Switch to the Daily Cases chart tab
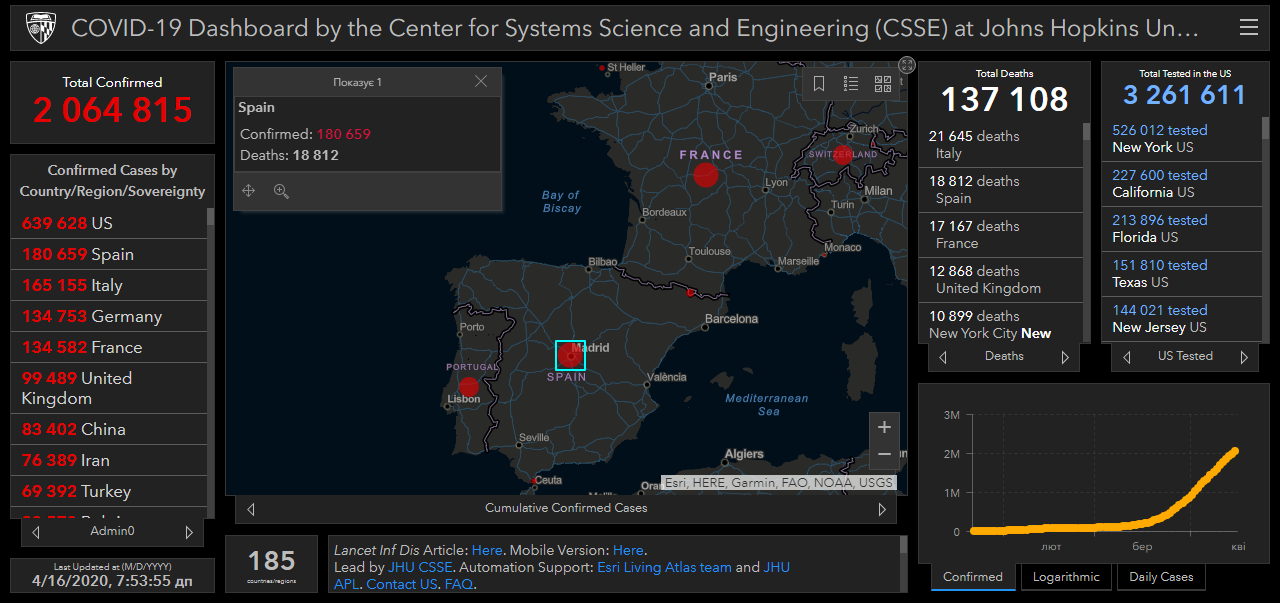 1161,577
